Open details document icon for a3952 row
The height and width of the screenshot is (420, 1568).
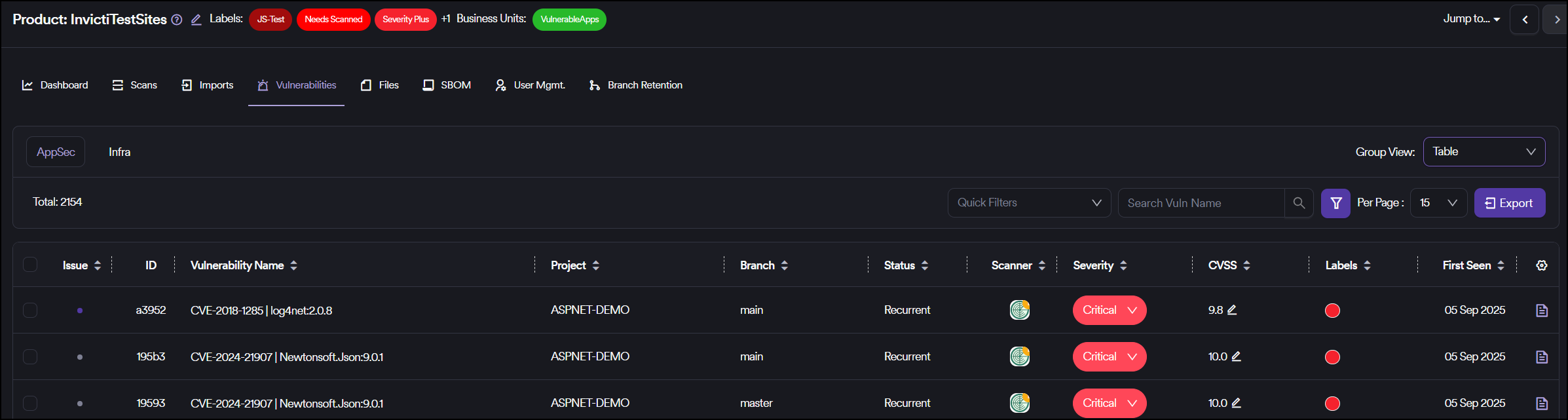1542,311
